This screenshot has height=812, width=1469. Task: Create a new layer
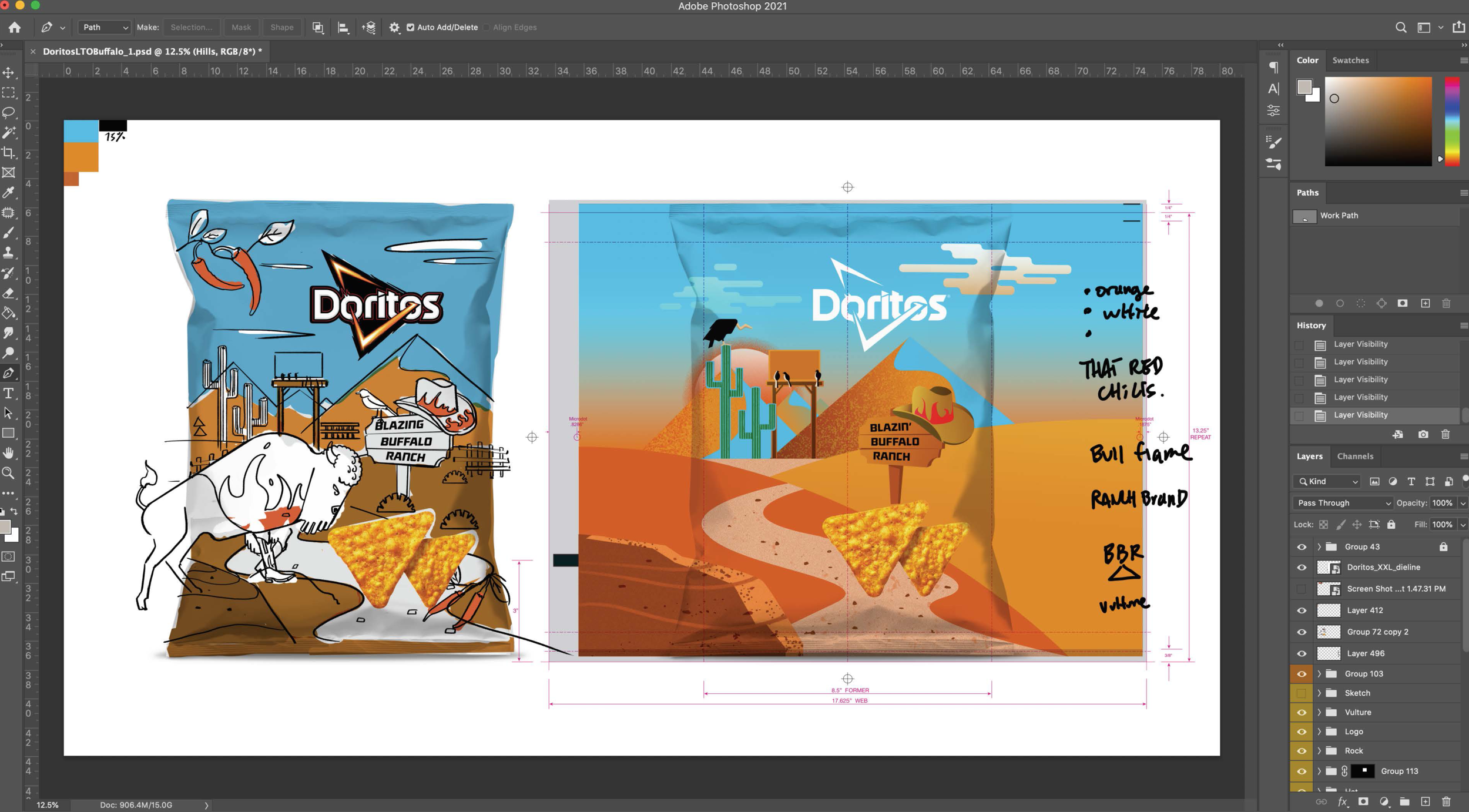point(1425,801)
